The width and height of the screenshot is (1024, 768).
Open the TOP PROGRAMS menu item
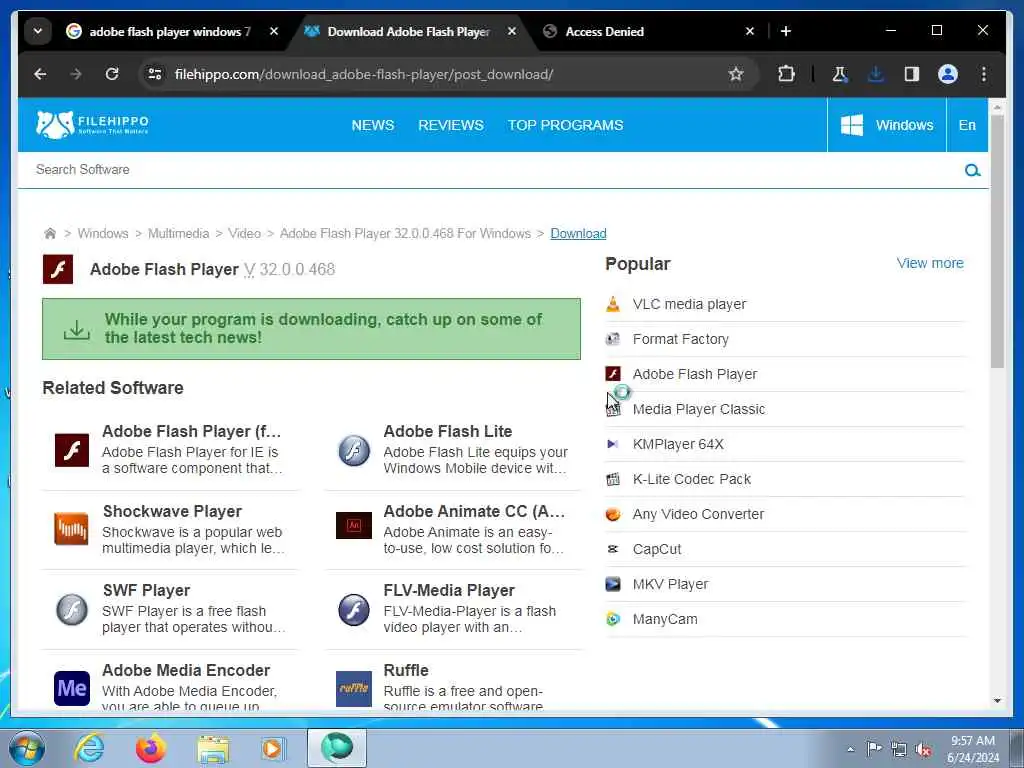point(566,125)
